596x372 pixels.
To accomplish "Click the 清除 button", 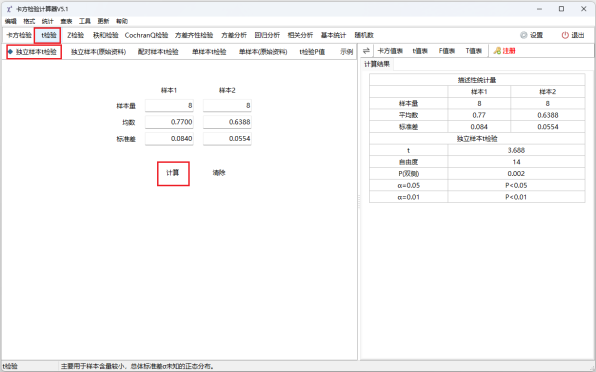I will 219,173.
